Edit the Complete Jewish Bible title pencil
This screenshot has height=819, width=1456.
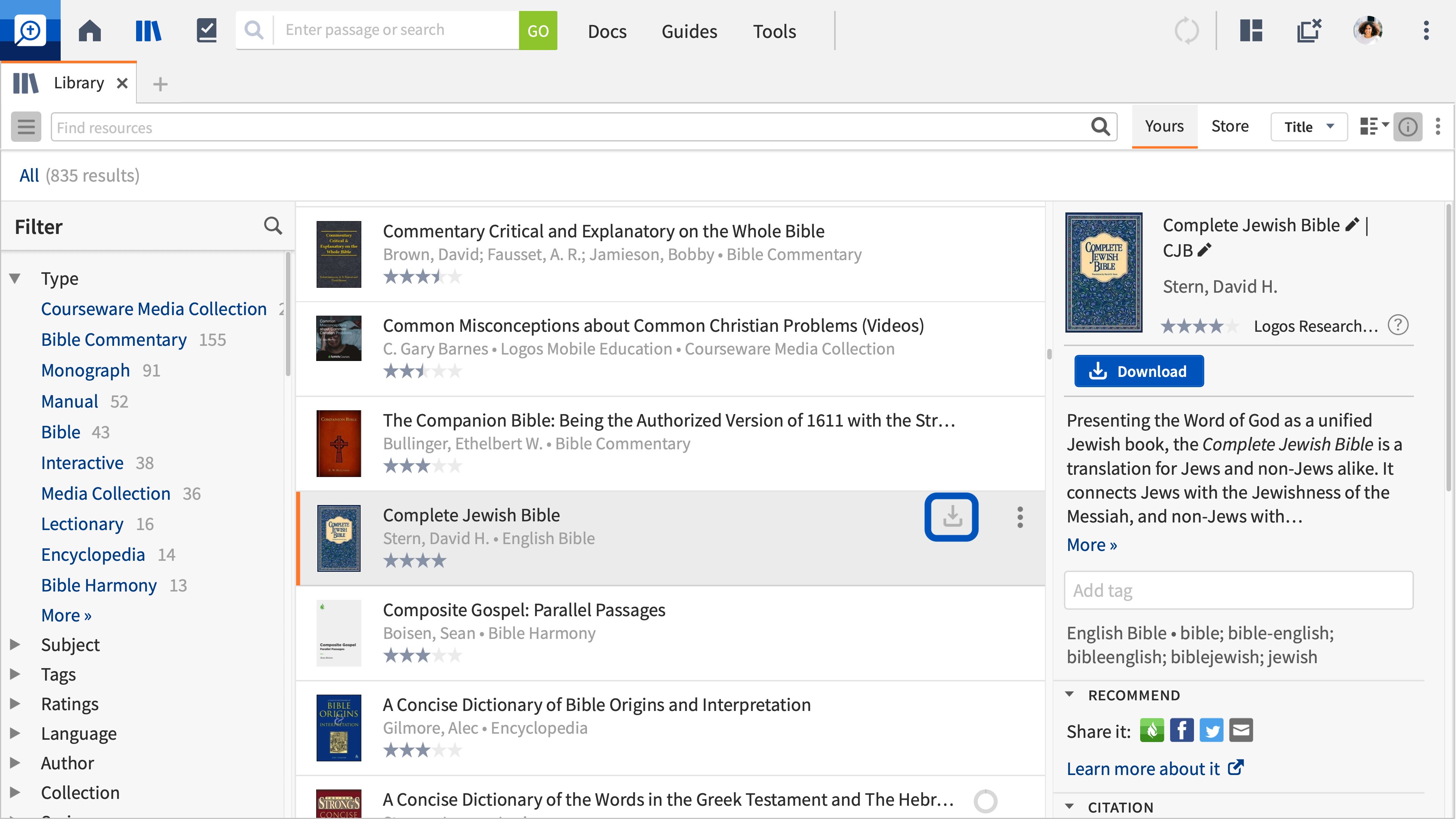coord(1352,224)
